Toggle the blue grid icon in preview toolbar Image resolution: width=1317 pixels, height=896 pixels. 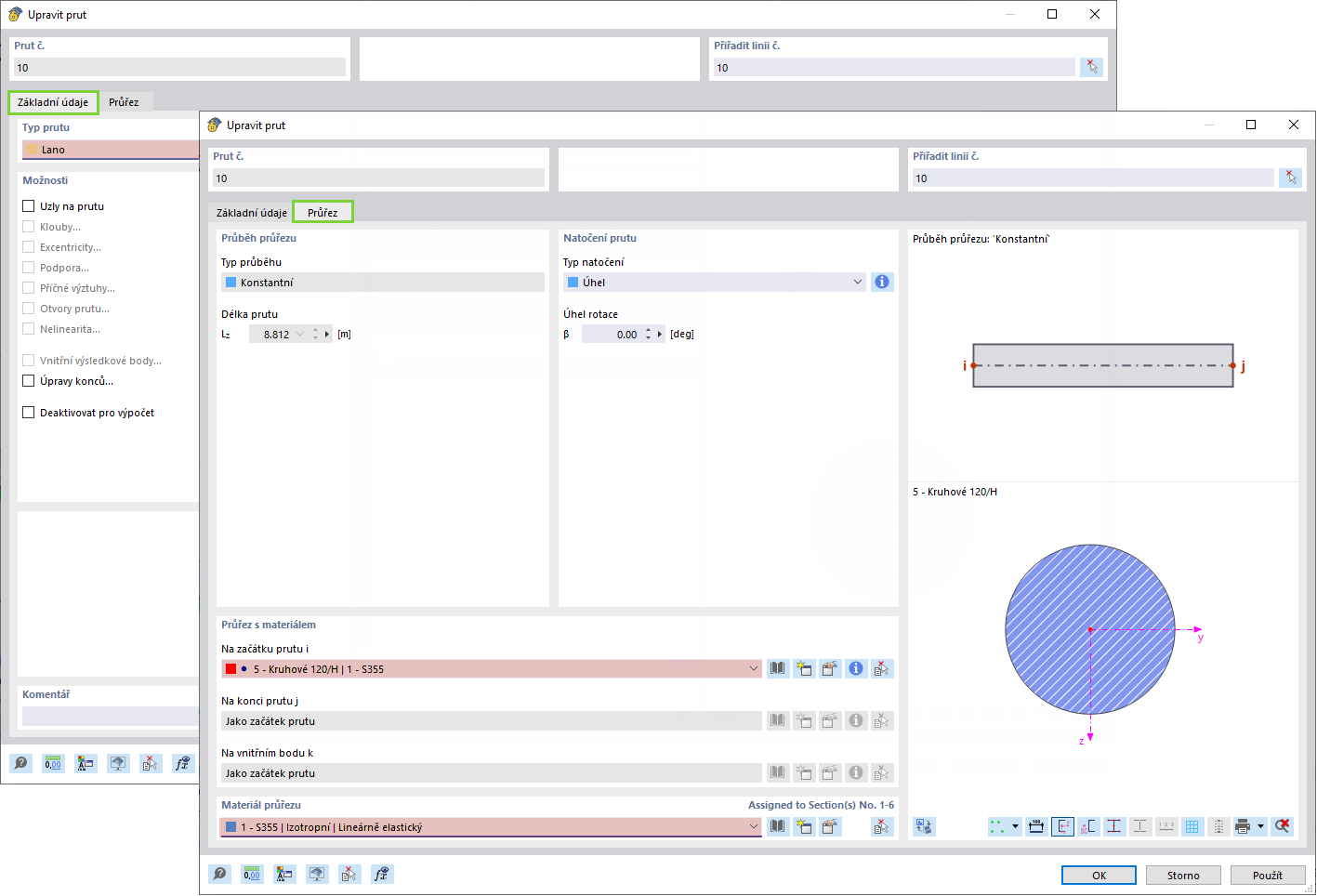tap(1192, 826)
